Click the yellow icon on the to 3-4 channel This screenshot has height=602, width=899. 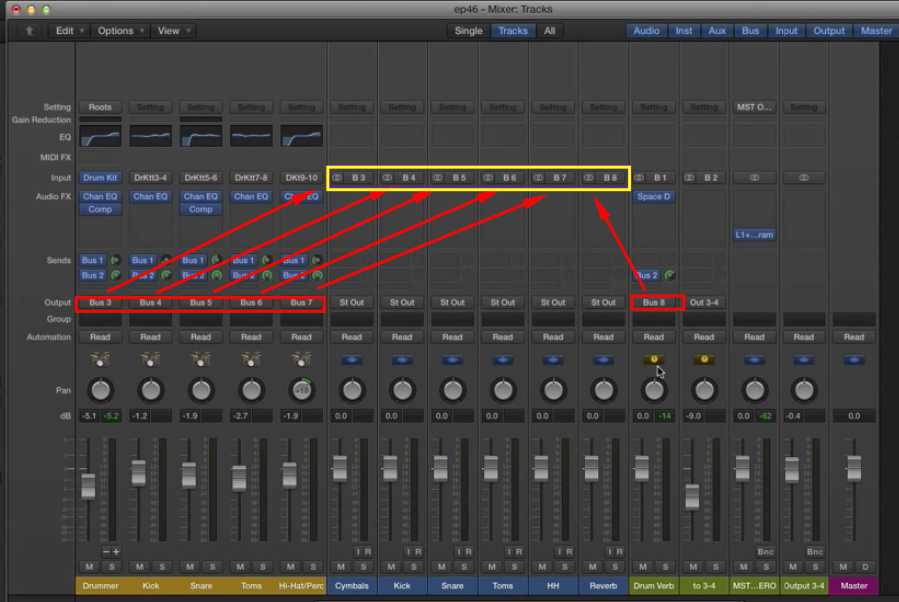704,359
